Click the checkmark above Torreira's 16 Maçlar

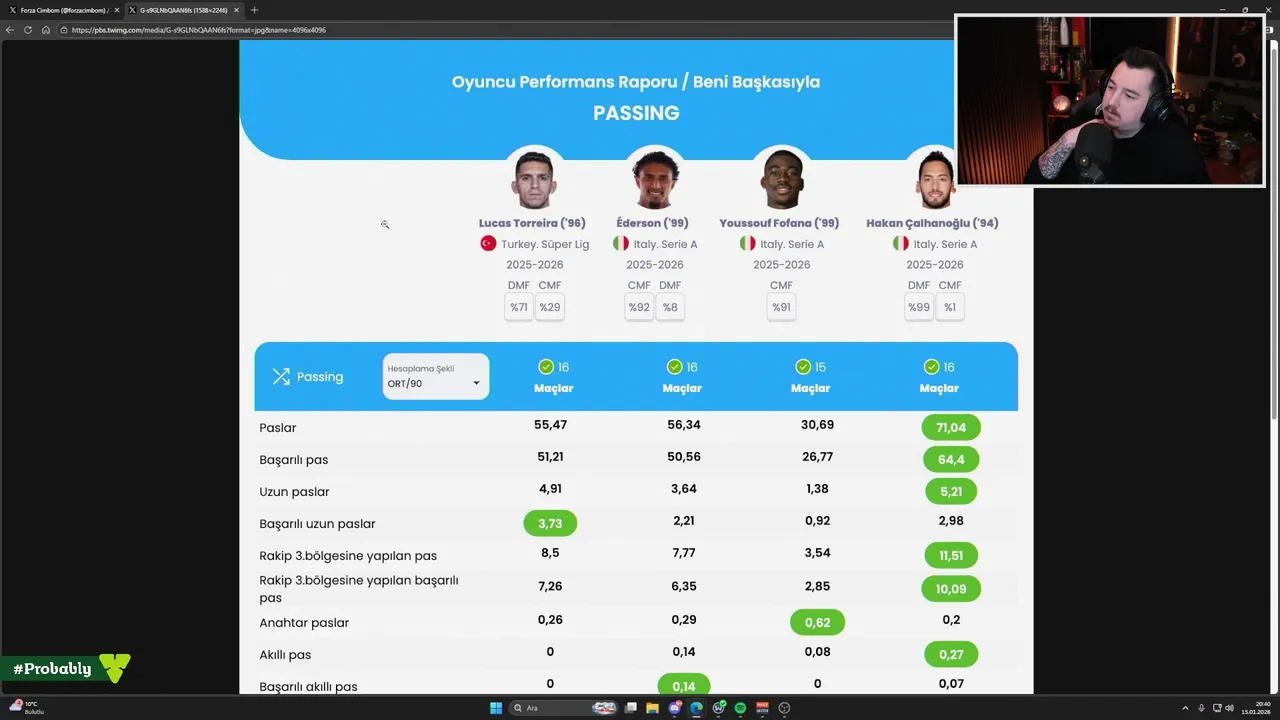pyautogui.click(x=546, y=367)
